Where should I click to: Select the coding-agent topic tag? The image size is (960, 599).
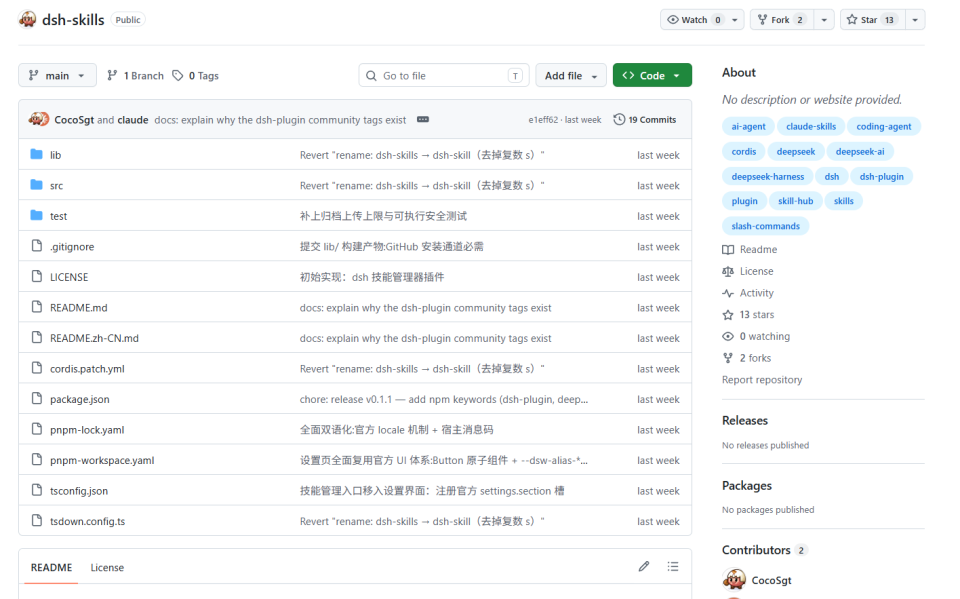pyautogui.click(x=883, y=126)
